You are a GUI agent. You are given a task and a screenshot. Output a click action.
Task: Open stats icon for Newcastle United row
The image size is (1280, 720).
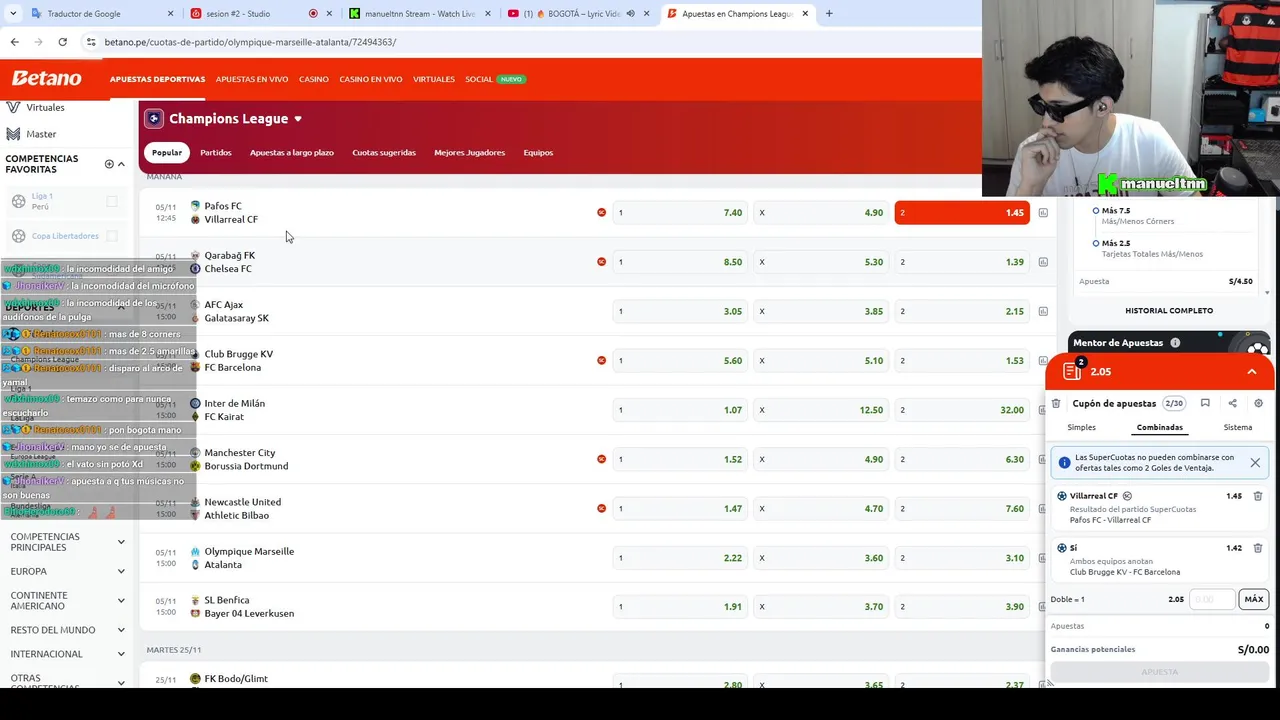1043,508
